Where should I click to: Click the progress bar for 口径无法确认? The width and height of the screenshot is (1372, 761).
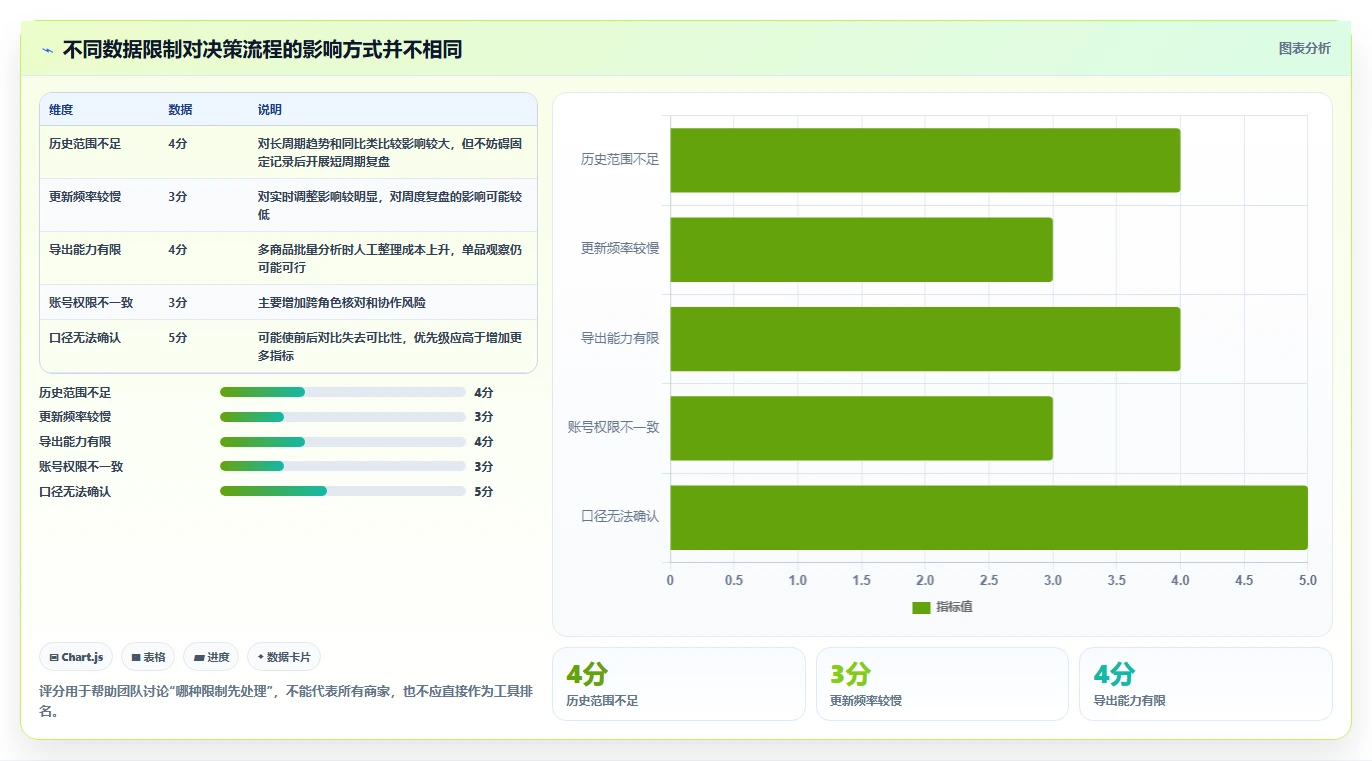point(343,491)
